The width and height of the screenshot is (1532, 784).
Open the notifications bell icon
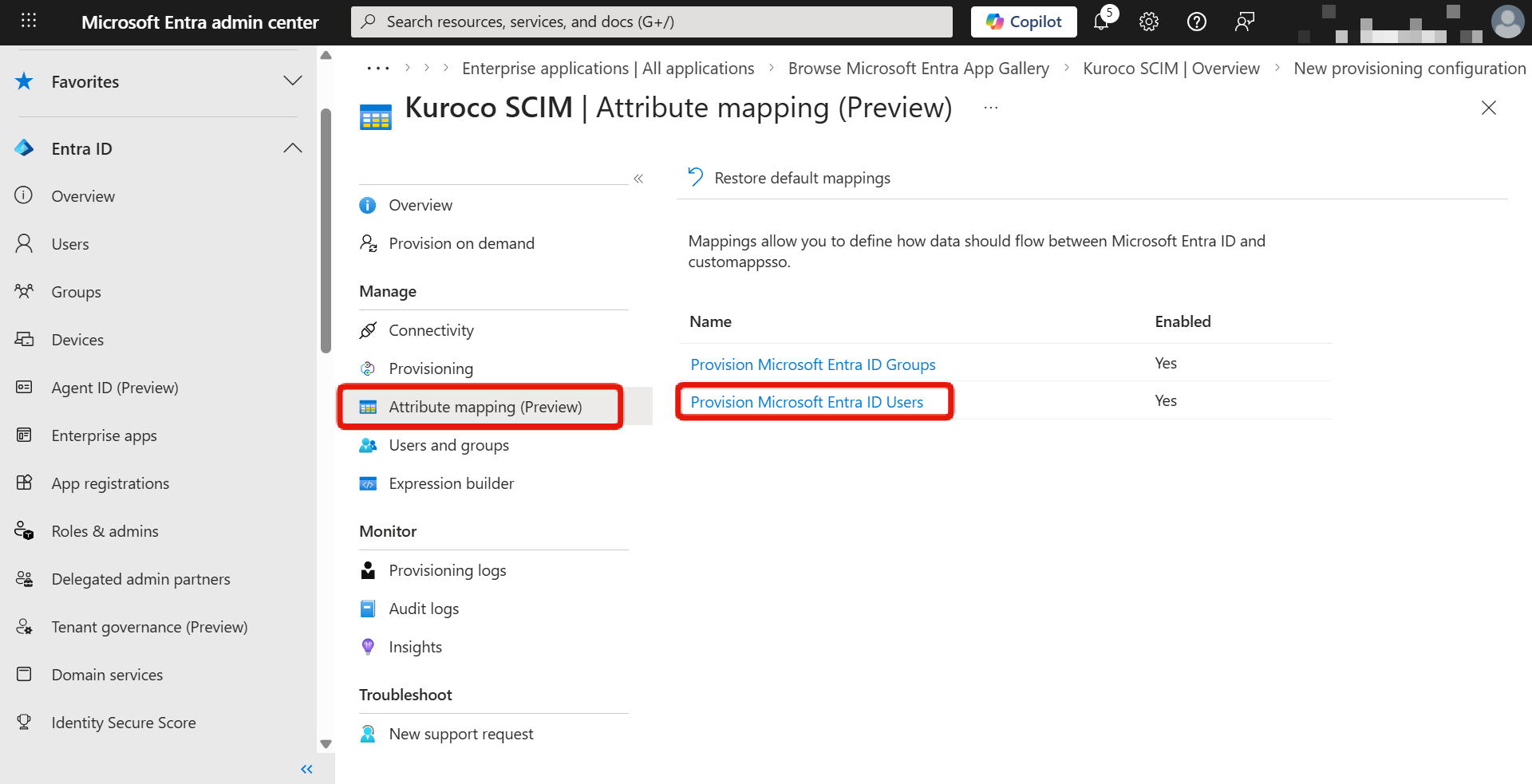pyautogui.click(x=1102, y=22)
